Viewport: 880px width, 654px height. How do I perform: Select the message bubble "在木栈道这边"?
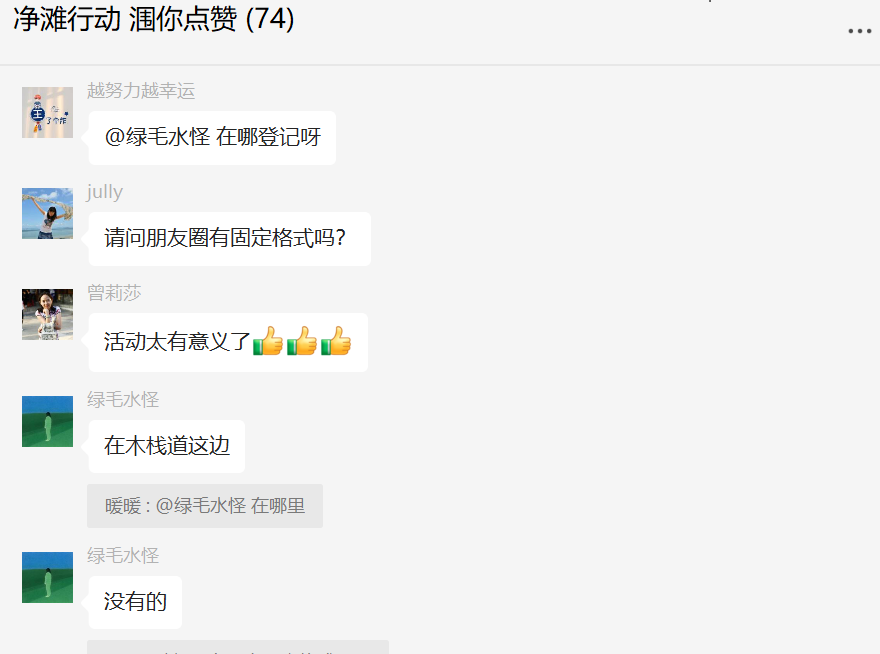[x=167, y=446]
